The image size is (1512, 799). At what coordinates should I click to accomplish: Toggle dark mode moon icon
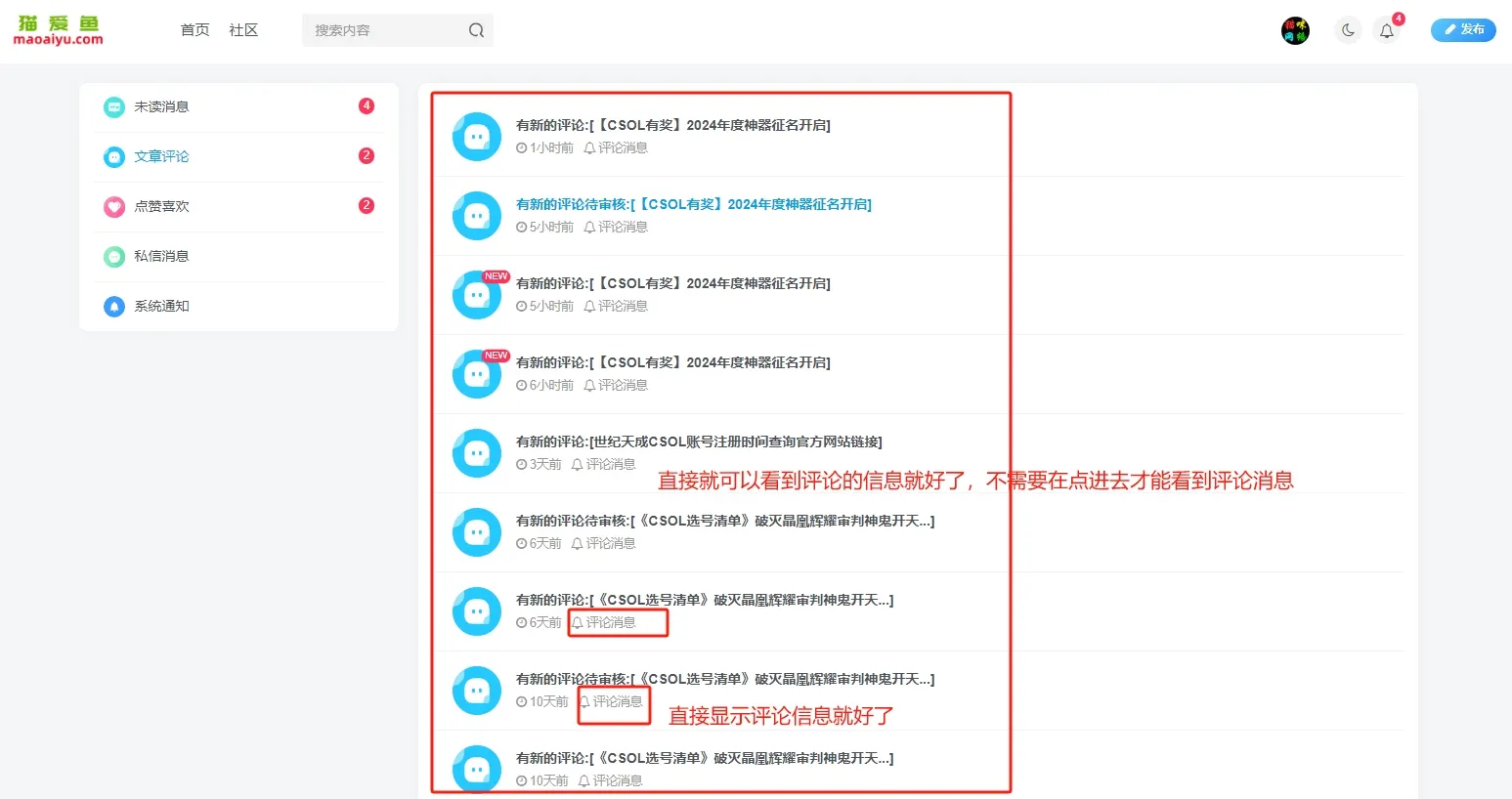pyautogui.click(x=1348, y=30)
